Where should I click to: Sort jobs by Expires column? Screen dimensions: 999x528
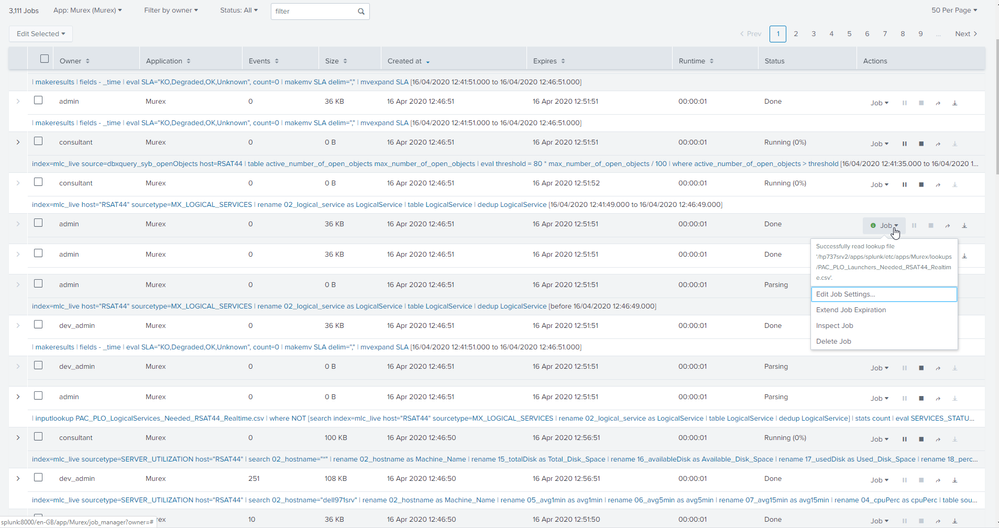549,61
